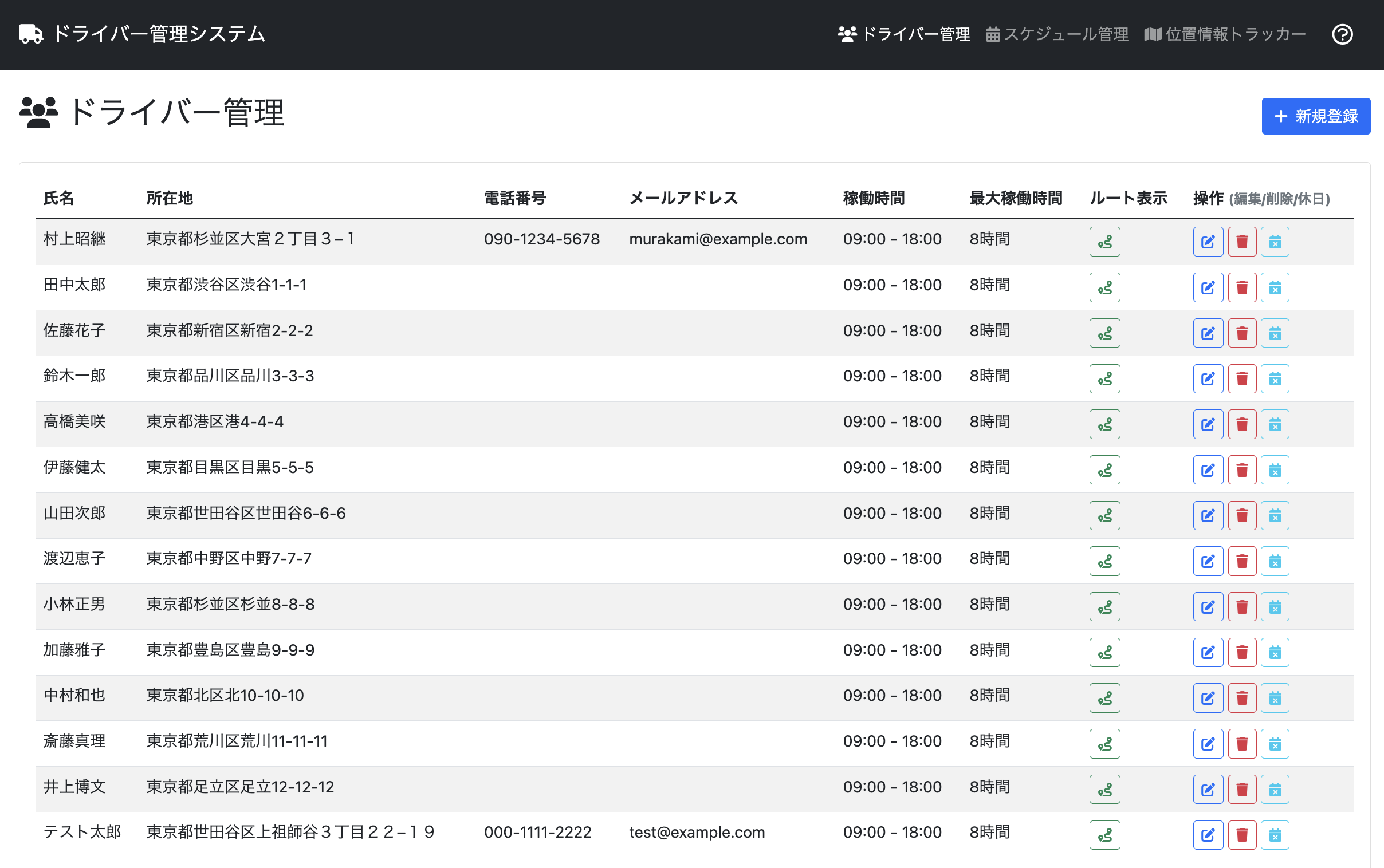Show route for 小林正男
The width and height of the screenshot is (1384, 868).
coord(1104,607)
